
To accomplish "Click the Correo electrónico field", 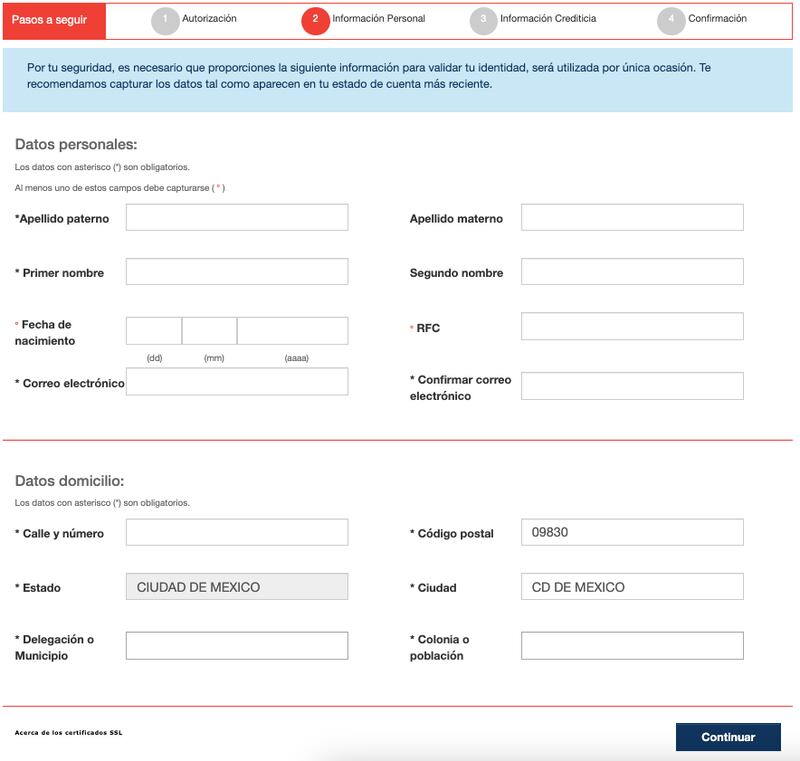I will (237, 382).
